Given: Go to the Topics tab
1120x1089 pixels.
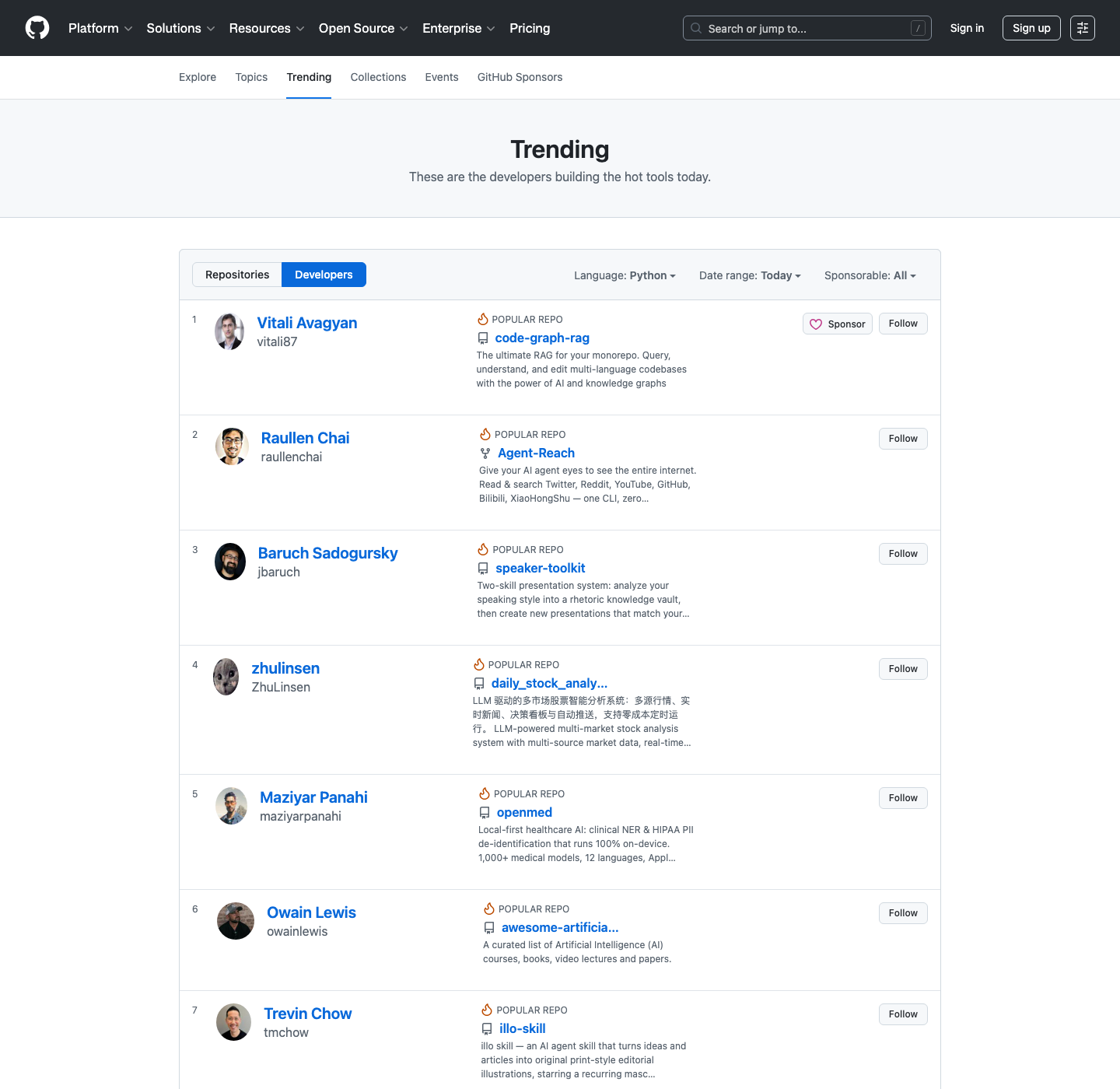Looking at the screenshot, I should pos(251,77).
